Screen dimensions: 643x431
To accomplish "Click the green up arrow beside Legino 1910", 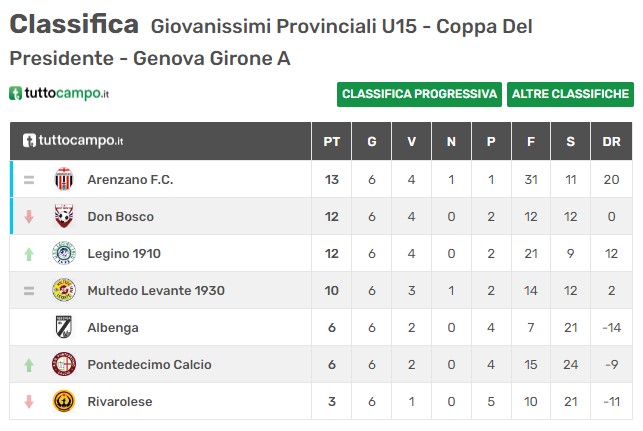I will [x=29, y=254].
